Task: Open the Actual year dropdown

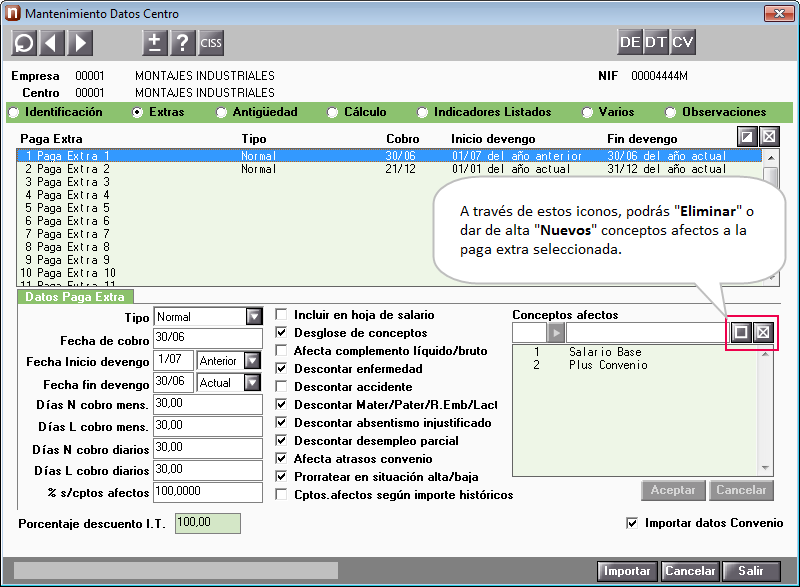Action: pos(253,382)
